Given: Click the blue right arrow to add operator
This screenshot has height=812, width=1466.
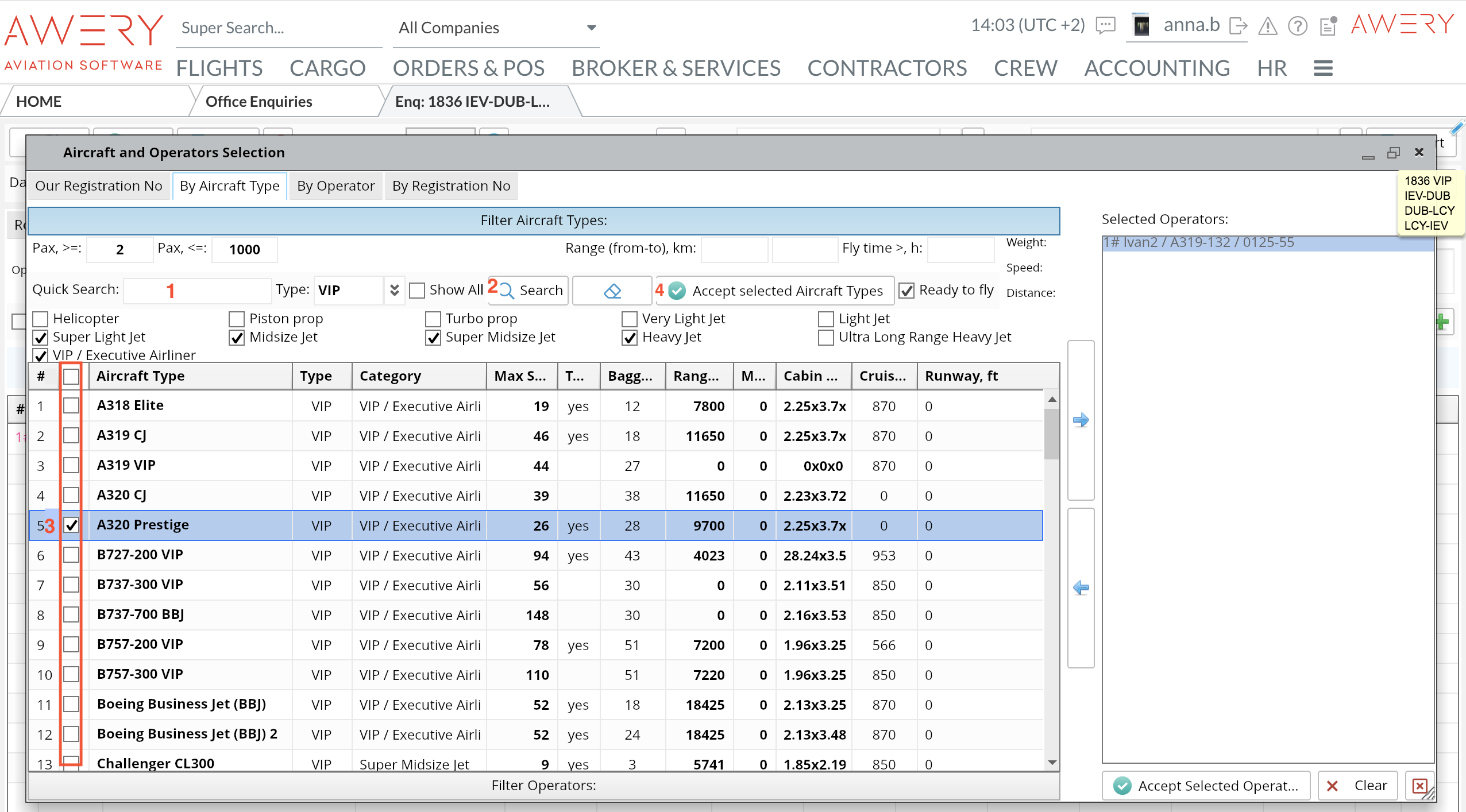Looking at the screenshot, I should (1081, 420).
